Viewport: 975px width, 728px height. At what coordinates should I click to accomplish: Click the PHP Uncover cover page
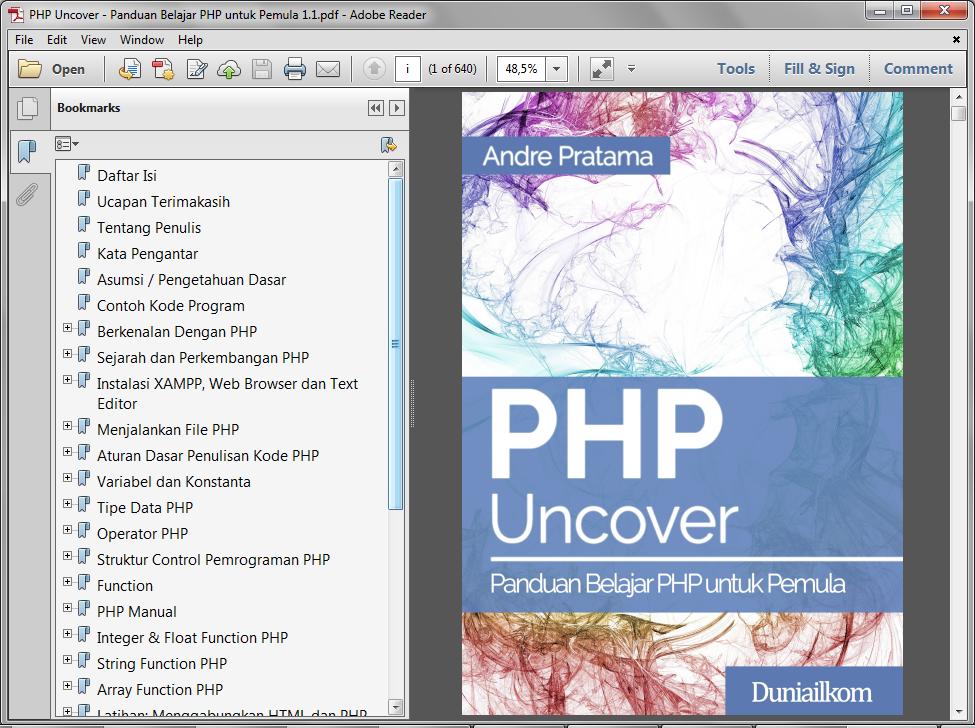[x=682, y=403]
